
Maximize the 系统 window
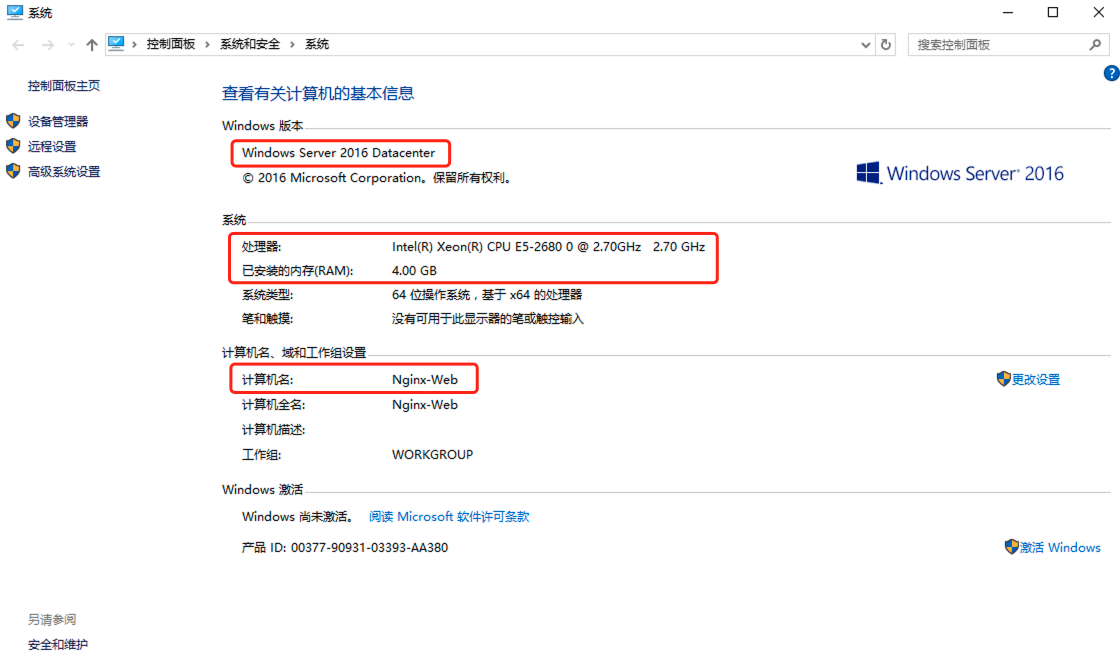(x=1053, y=12)
